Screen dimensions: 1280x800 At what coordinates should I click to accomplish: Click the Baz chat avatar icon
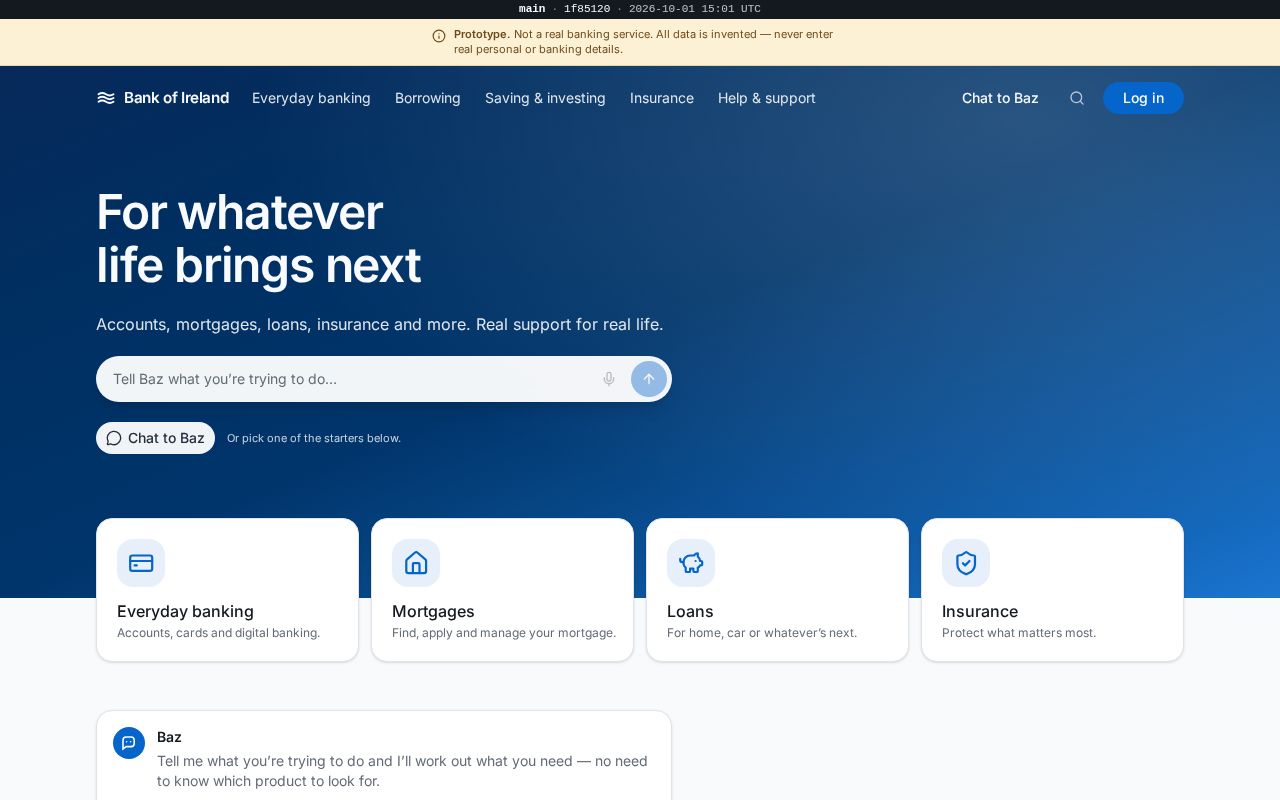[129, 743]
